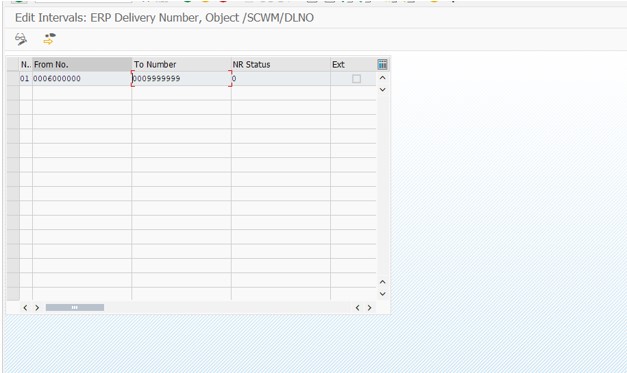Click the page-down arrow ending the vertical scrollbar

pyautogui.click(x=382, y=294)
